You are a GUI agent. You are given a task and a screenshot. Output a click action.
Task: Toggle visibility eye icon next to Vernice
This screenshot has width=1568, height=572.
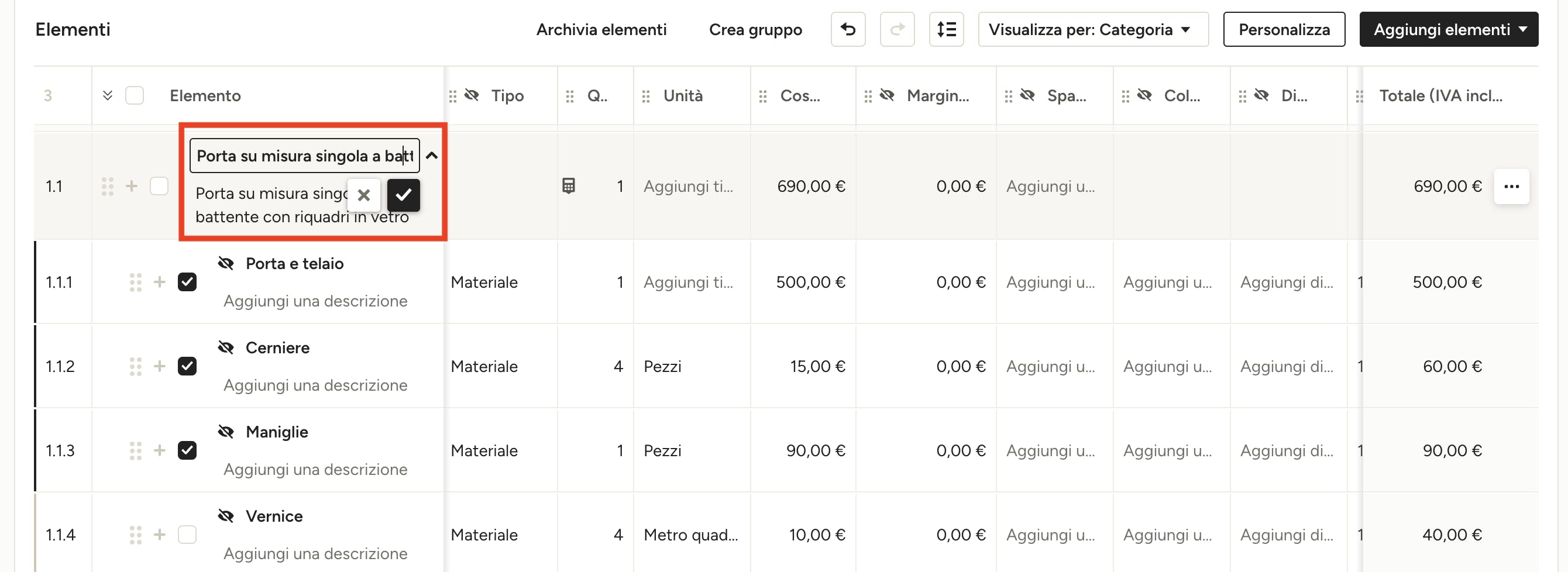tap(226, 516)
